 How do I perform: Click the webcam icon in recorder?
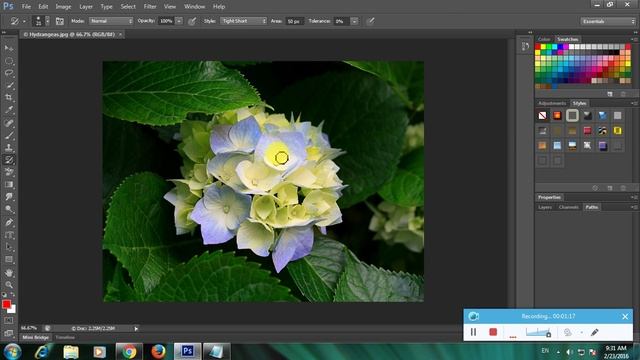(x=568, y=332)
